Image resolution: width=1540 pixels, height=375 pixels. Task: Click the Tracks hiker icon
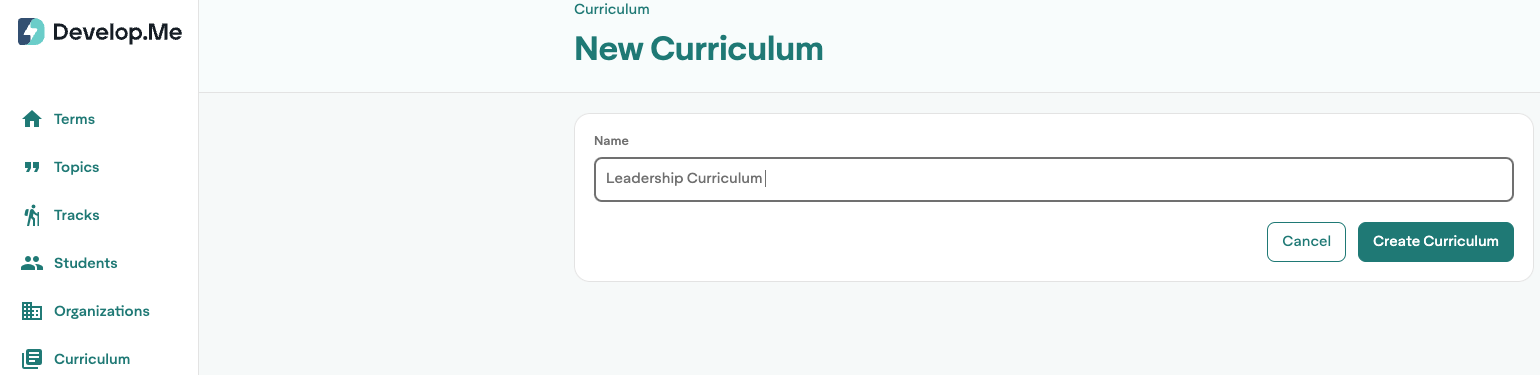[32, 215]
